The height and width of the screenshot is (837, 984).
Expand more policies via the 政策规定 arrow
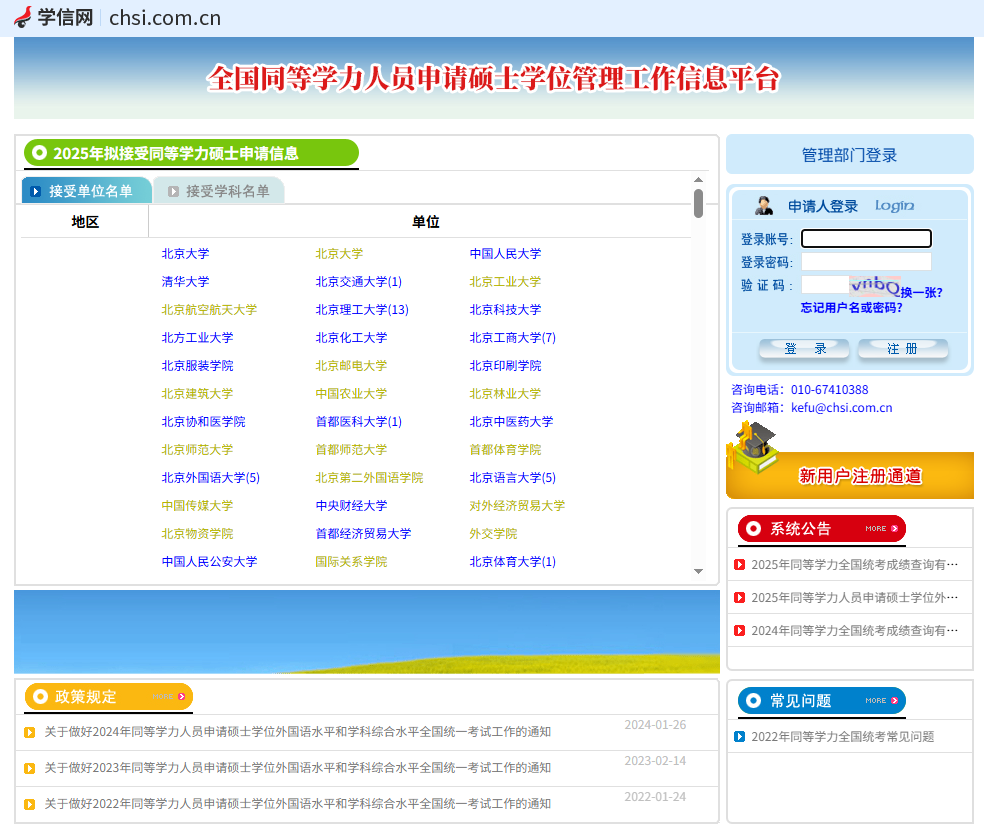click(x=178, y=697)
